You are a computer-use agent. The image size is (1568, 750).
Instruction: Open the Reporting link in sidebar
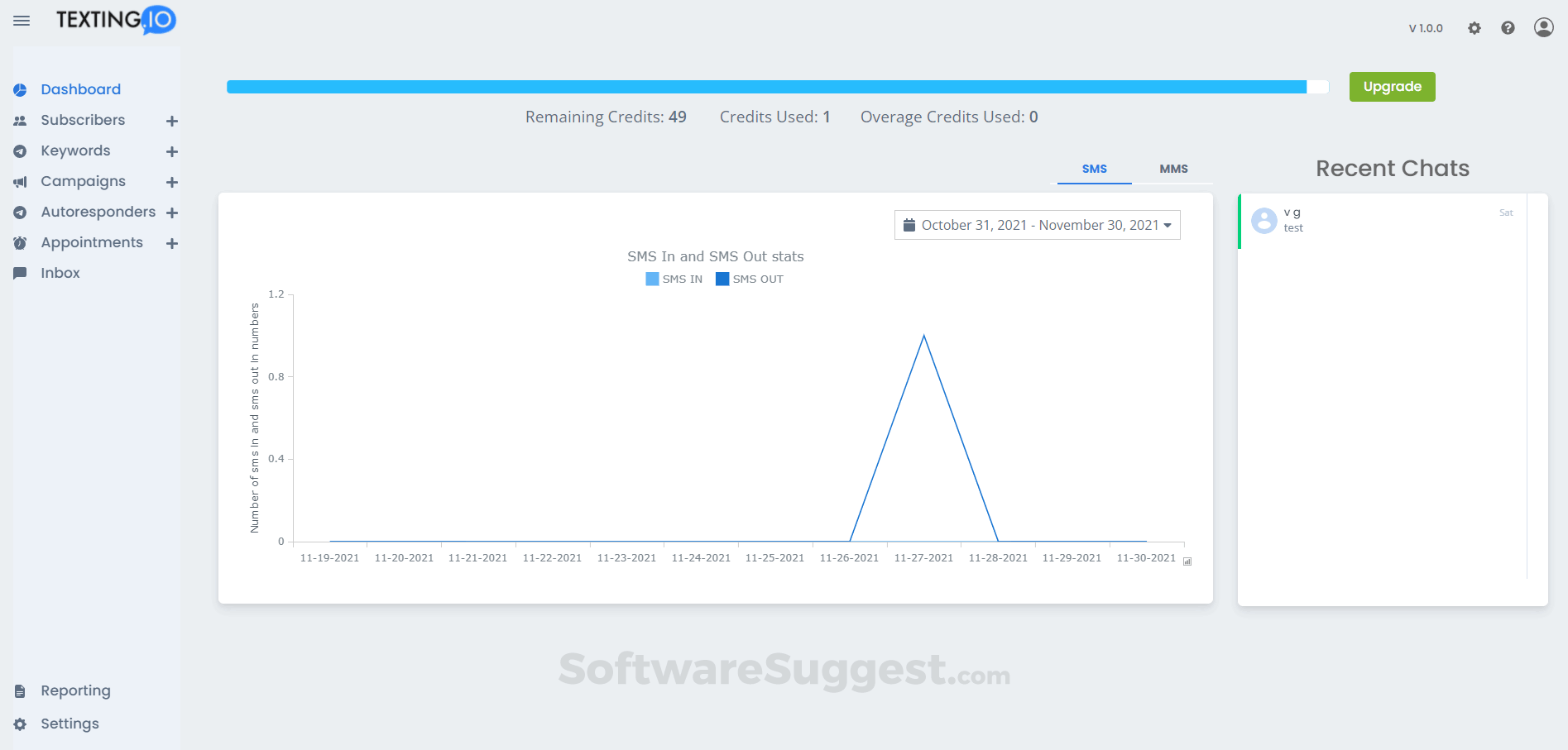point(75,690)
